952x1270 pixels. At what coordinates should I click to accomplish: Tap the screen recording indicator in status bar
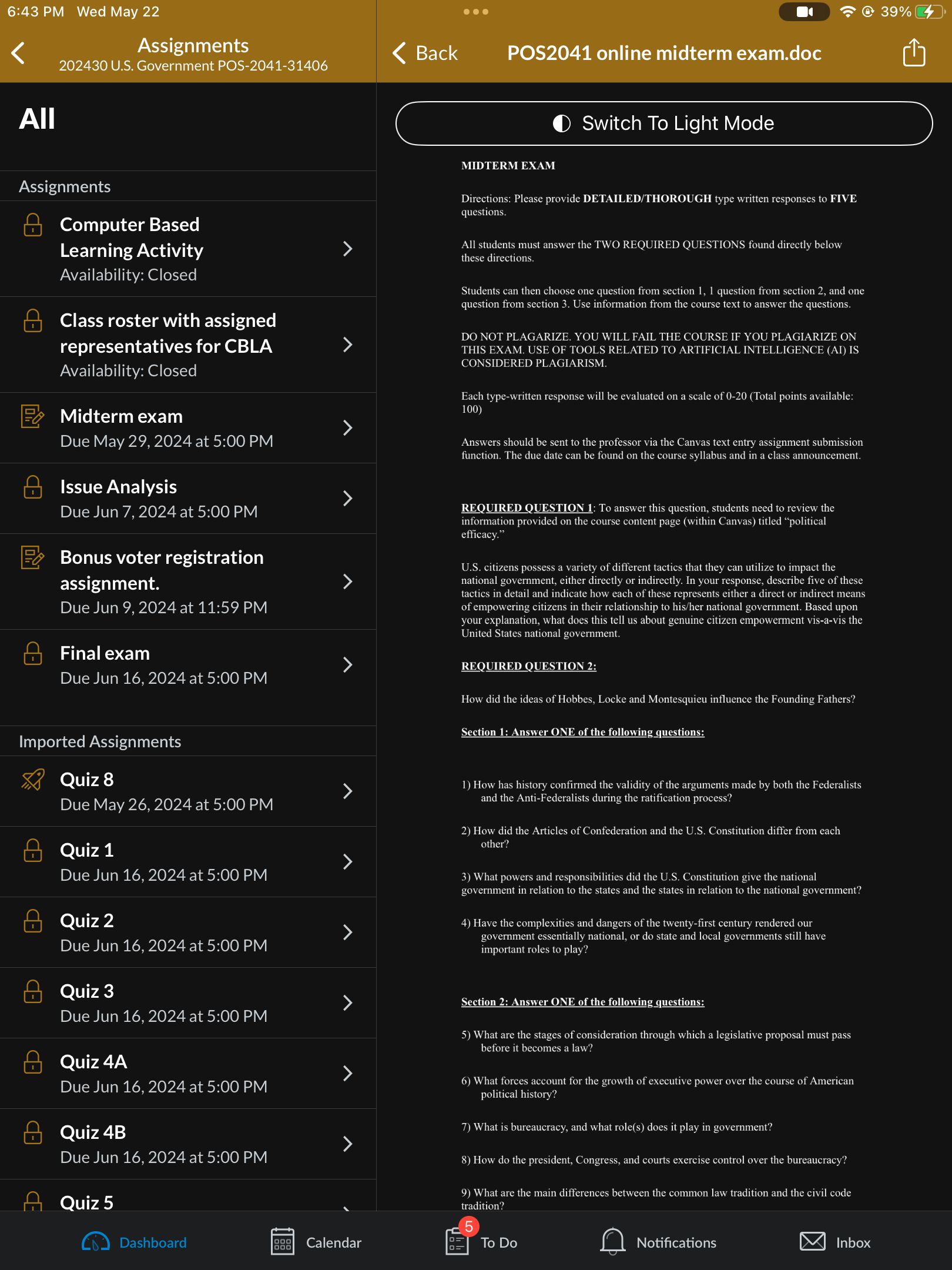click(804, 12)
